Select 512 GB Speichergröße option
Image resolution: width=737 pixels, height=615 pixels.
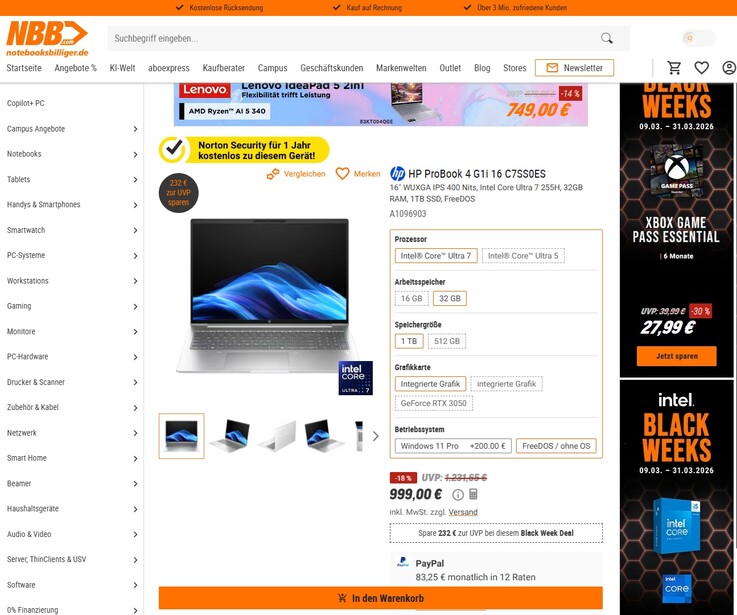pyautogui.click(x=447, y=341)
